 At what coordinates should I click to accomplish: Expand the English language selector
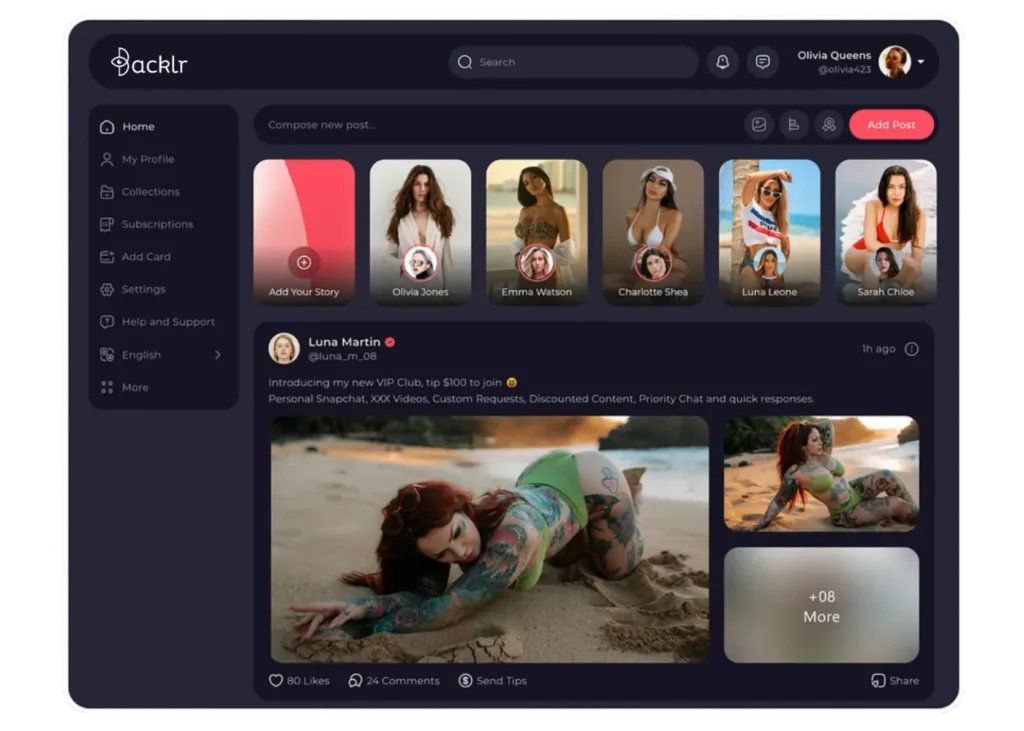tap(217, 355)
